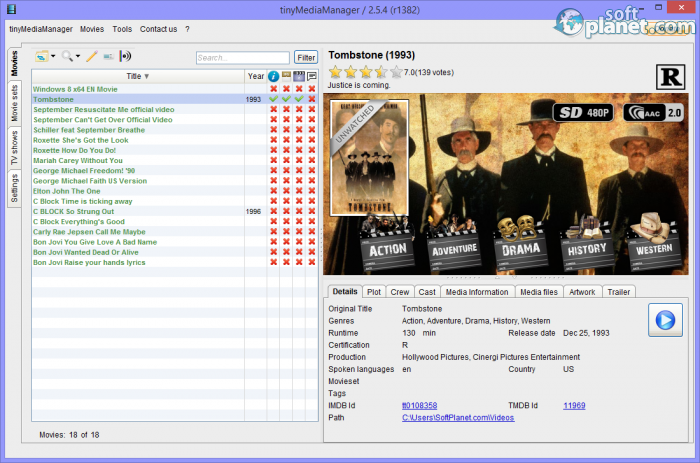Open the Artwork tab
Screen dimensions: 700x463
point(582,292)
